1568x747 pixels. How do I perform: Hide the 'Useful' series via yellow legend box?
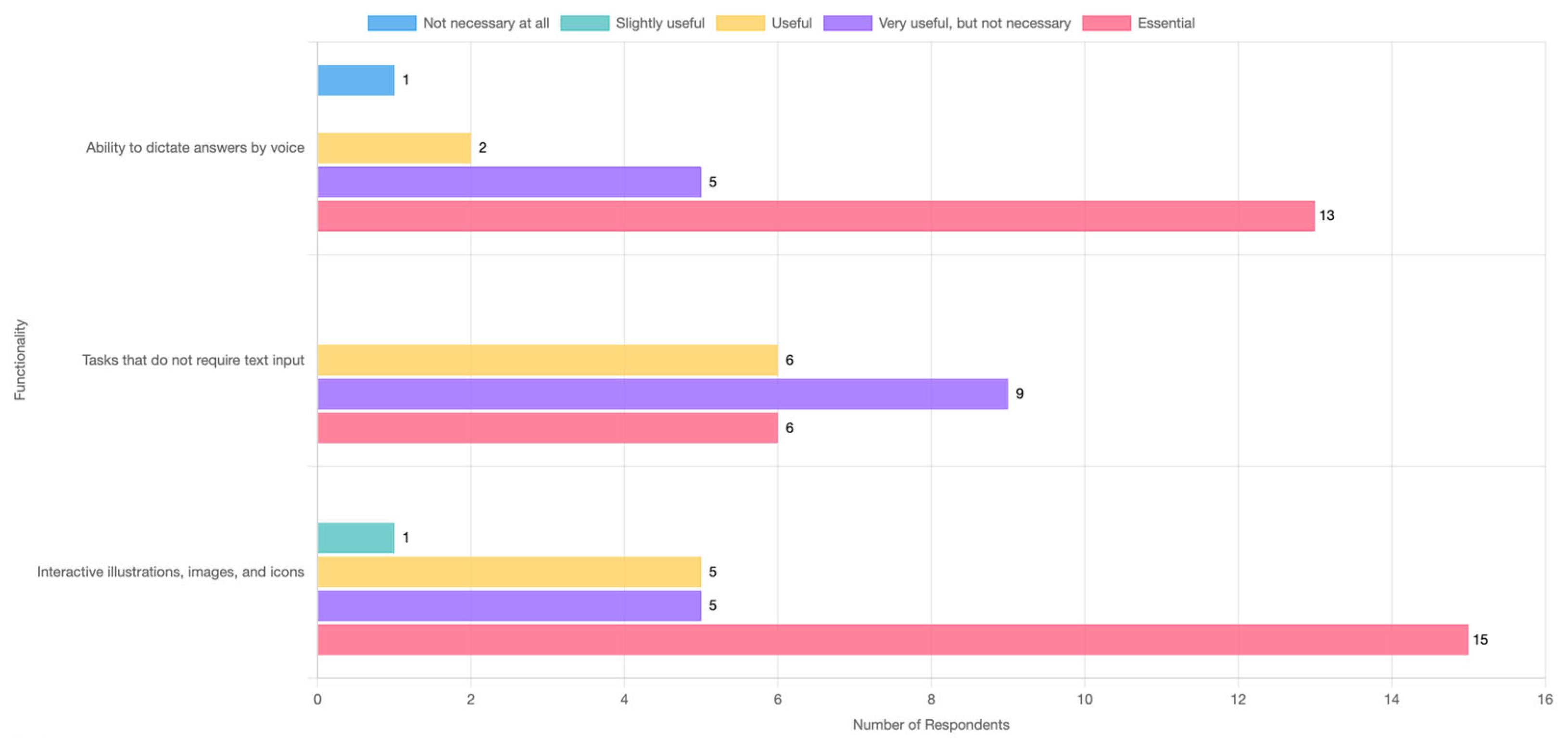pos(740,23)
